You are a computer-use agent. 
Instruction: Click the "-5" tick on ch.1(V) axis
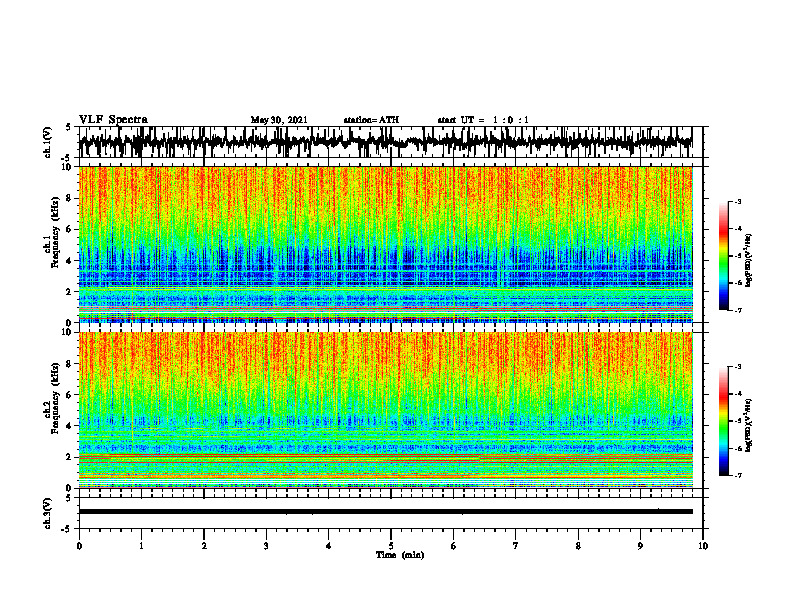(x=67, y=157)
